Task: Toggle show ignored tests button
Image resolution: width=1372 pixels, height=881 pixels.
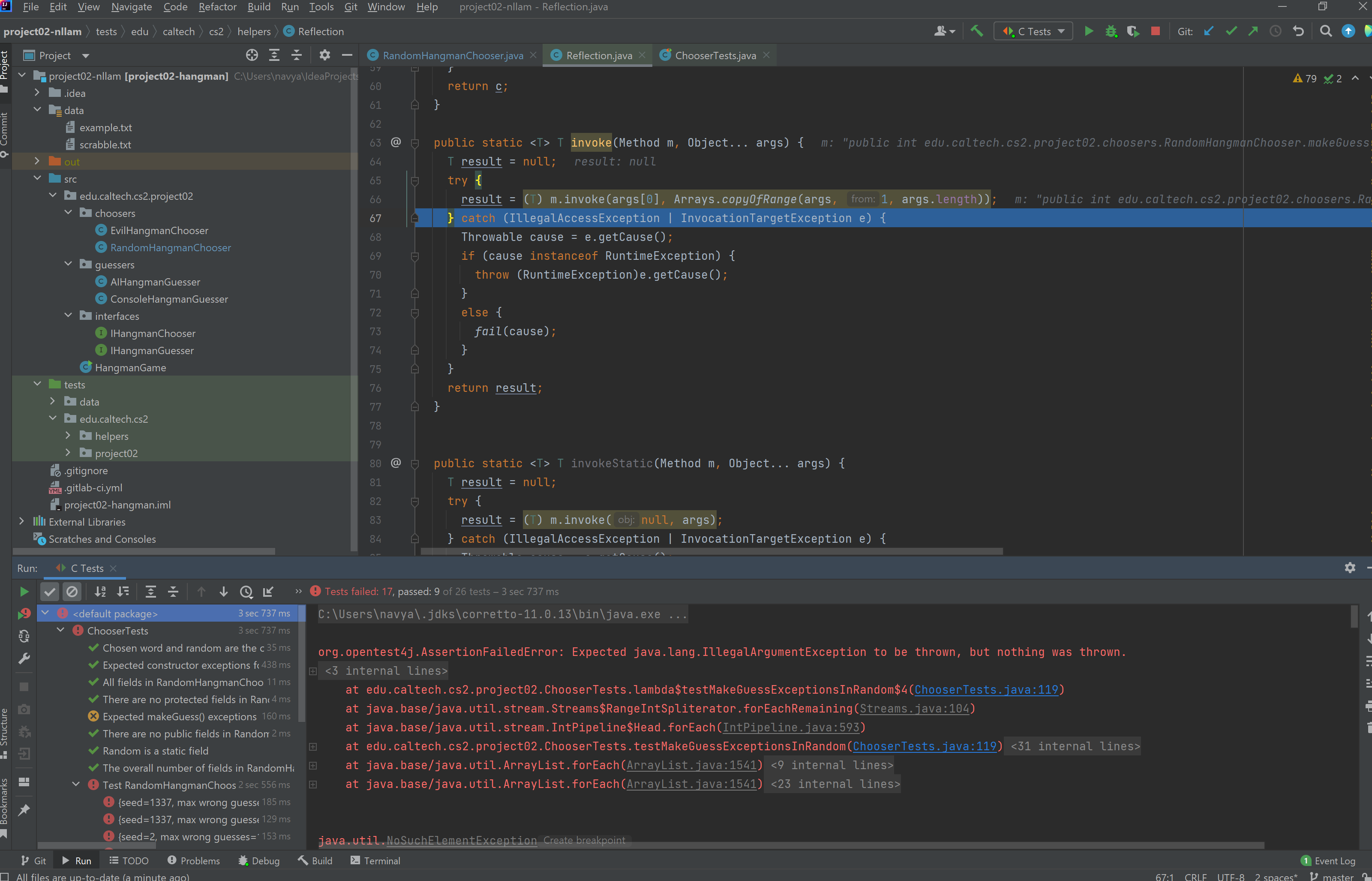Action: click(x=72, y=592)
